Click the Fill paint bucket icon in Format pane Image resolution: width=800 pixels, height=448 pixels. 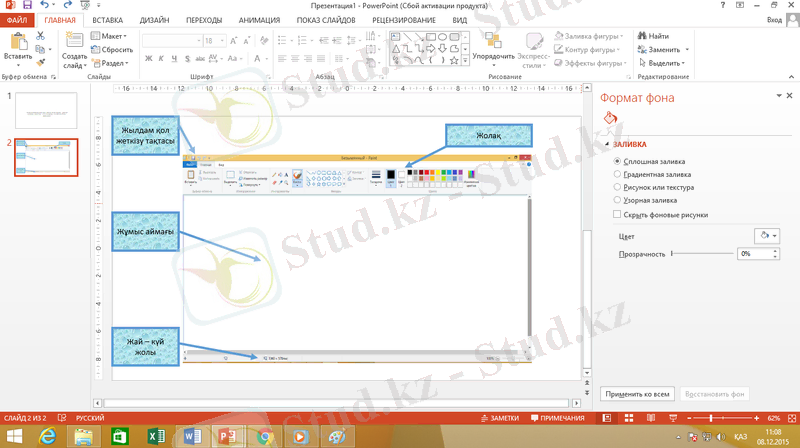611,119
